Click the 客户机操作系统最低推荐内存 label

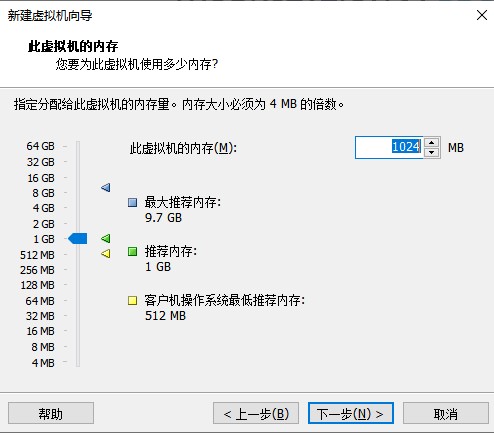(225, 301)
